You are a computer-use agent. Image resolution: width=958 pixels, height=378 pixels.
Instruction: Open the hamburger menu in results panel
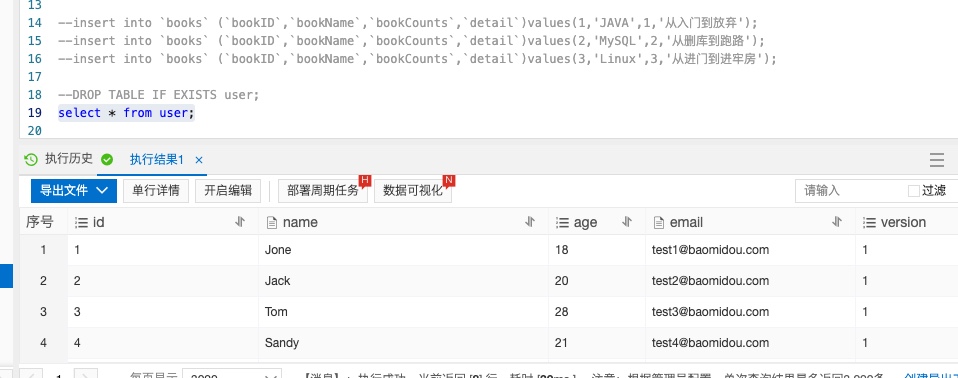[937, 161]
